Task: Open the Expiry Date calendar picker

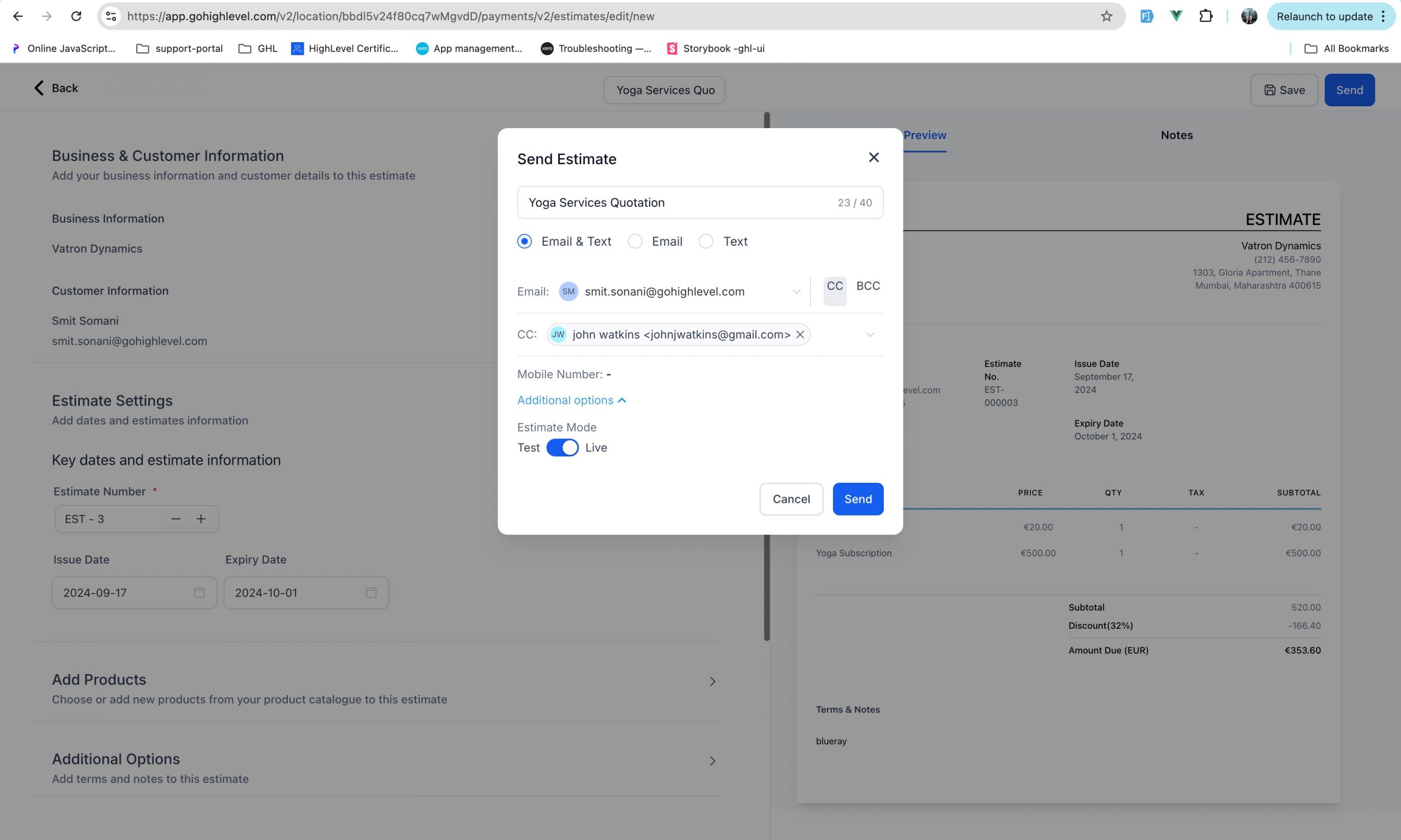Action: coord(370,593)
